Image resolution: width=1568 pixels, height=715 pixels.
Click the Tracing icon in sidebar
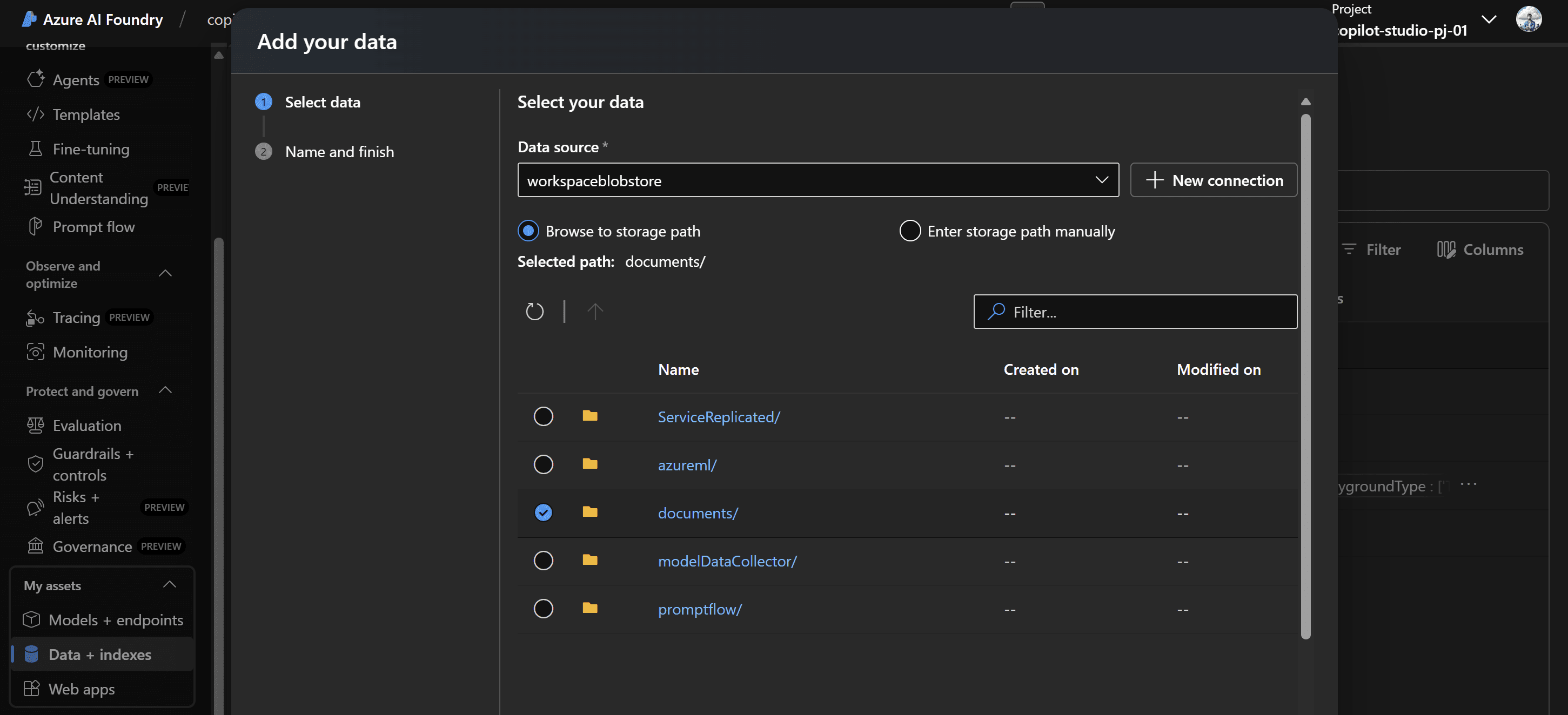click(x=35, y=317)
